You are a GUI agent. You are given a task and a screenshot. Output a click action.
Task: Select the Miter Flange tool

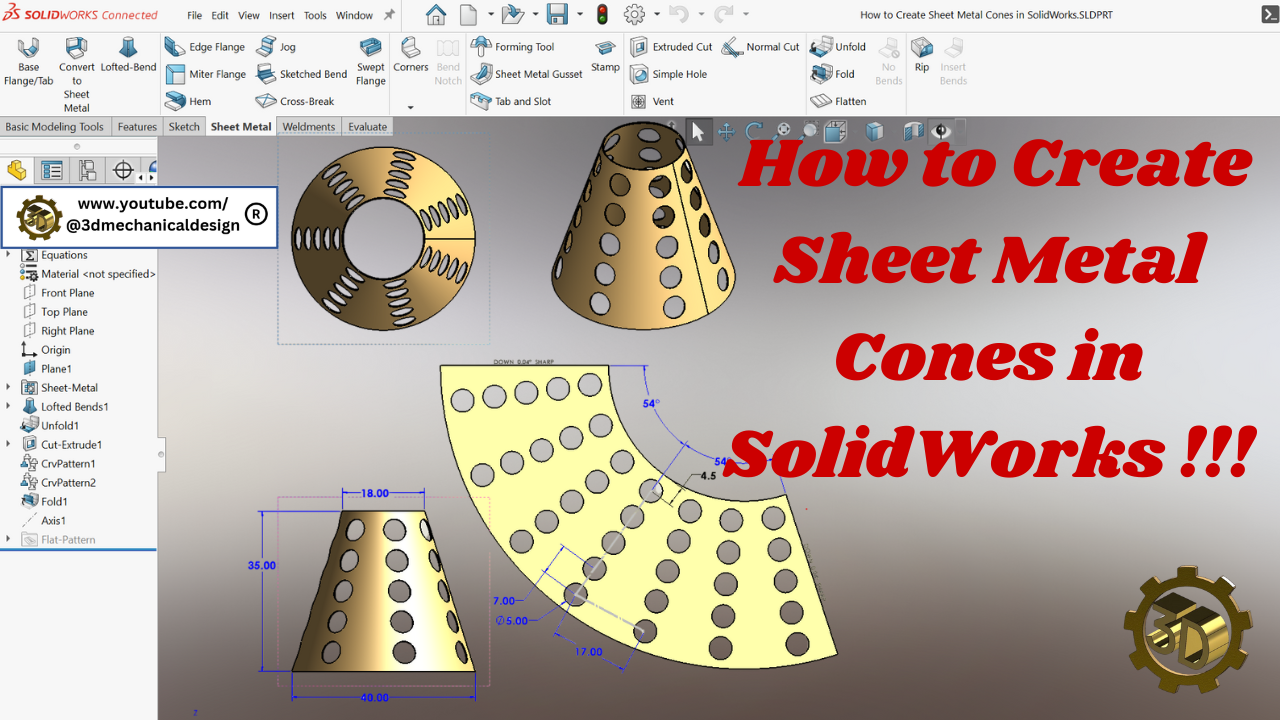click(205, 74)
